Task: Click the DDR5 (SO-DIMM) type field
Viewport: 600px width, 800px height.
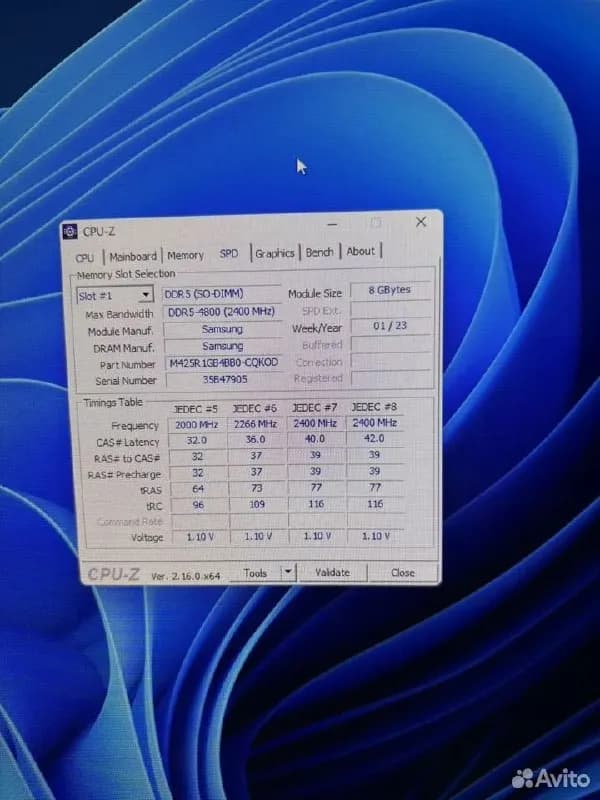Action: coord(221,294)
